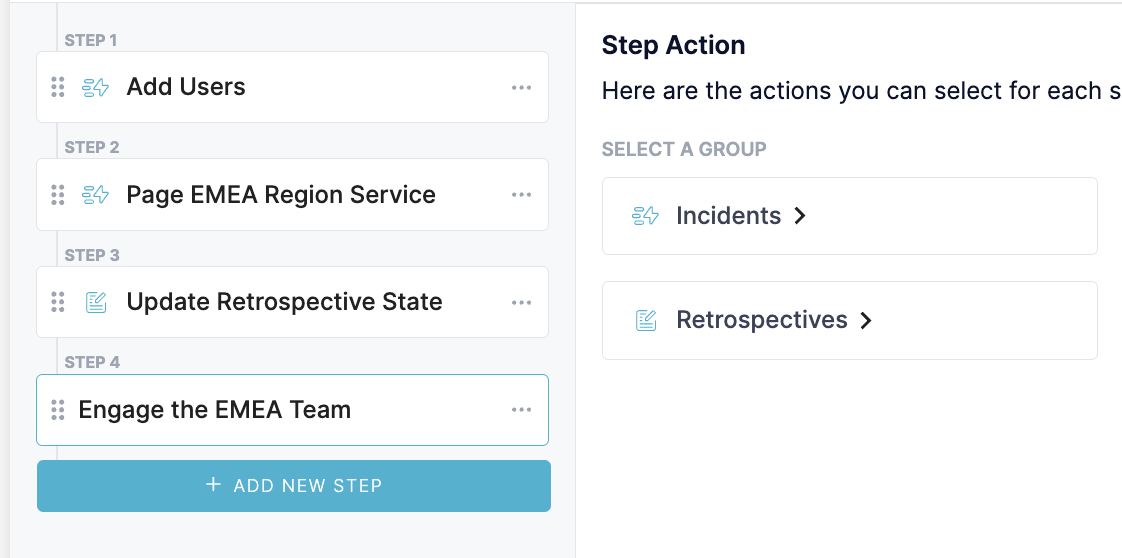Click drag handle of Page EMEA Region Service

click(x=58, y=195)
